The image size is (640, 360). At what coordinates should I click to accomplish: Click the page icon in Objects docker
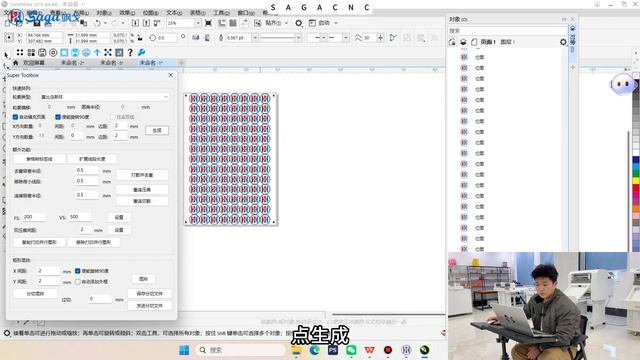(474, 42)
